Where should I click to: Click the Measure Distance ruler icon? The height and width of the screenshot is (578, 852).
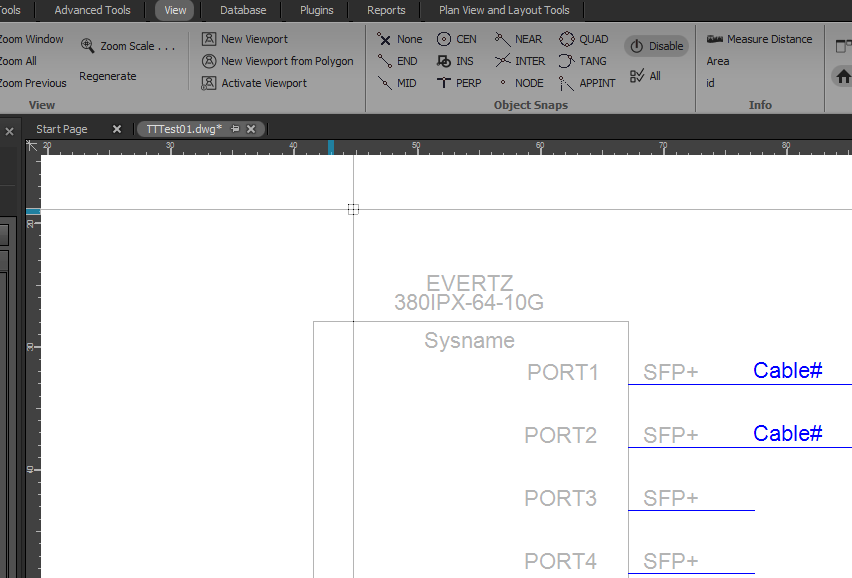coord(715,39)
